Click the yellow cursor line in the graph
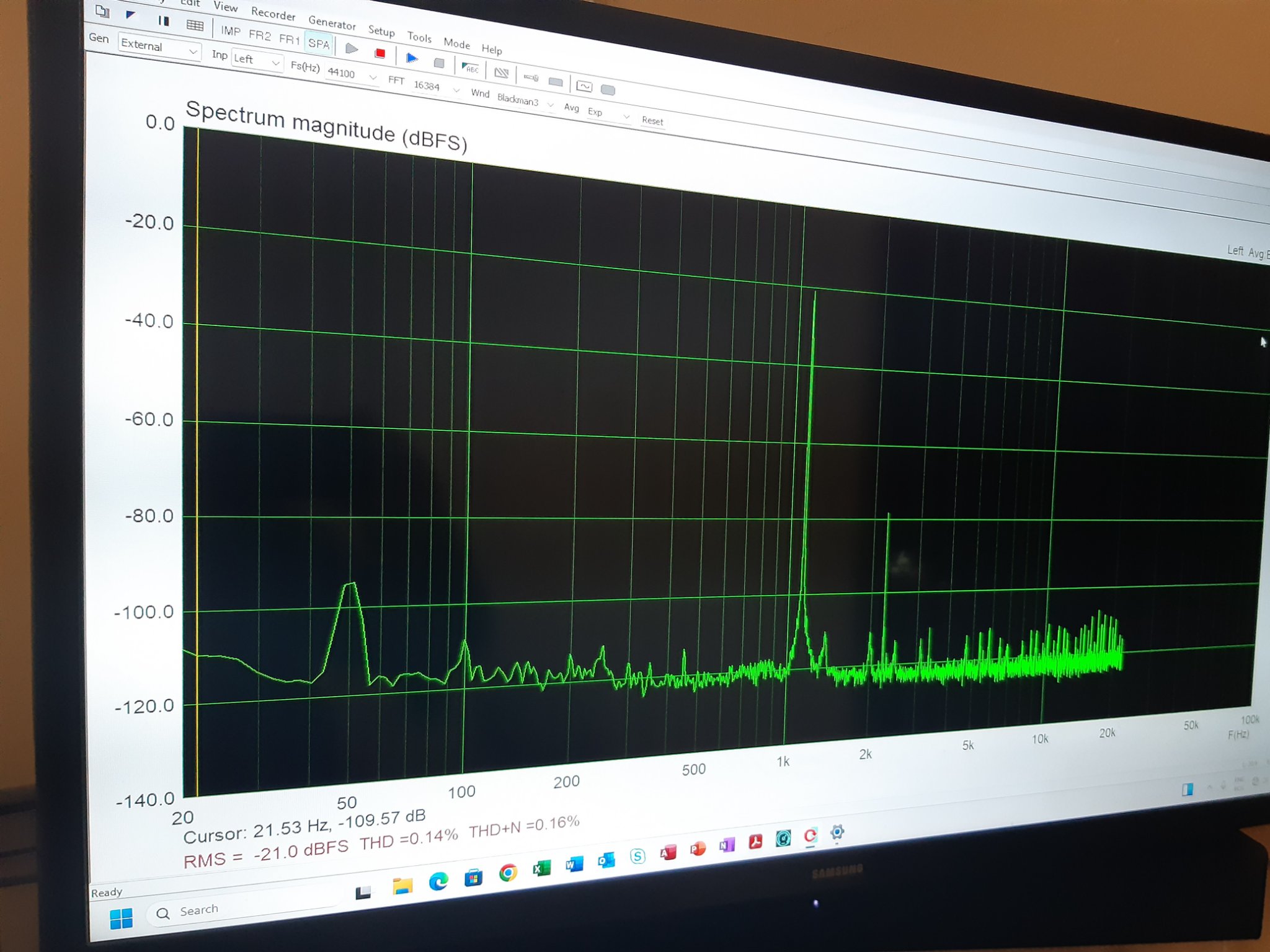Image resolution: width=1270 pixels, height=952 pixels. 198,462
